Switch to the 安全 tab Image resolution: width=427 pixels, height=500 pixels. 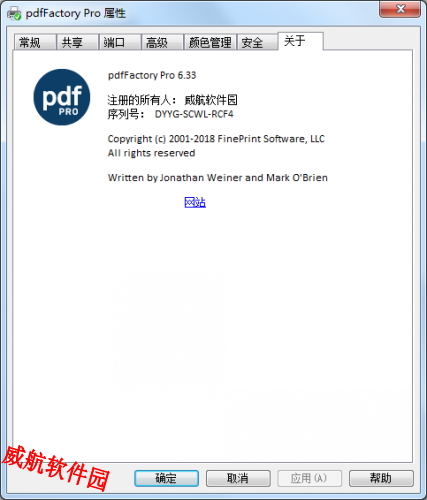[257, 42]
